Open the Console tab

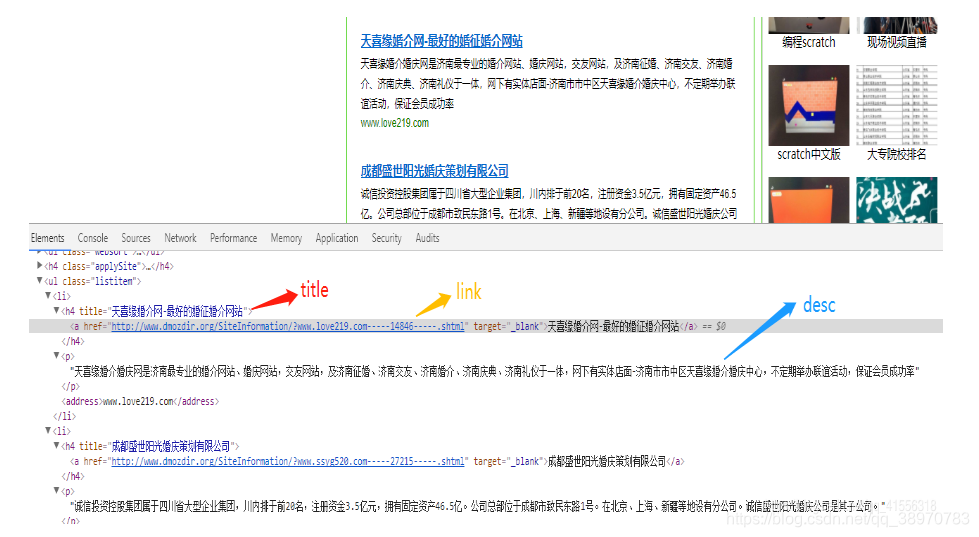pos(92,238)
